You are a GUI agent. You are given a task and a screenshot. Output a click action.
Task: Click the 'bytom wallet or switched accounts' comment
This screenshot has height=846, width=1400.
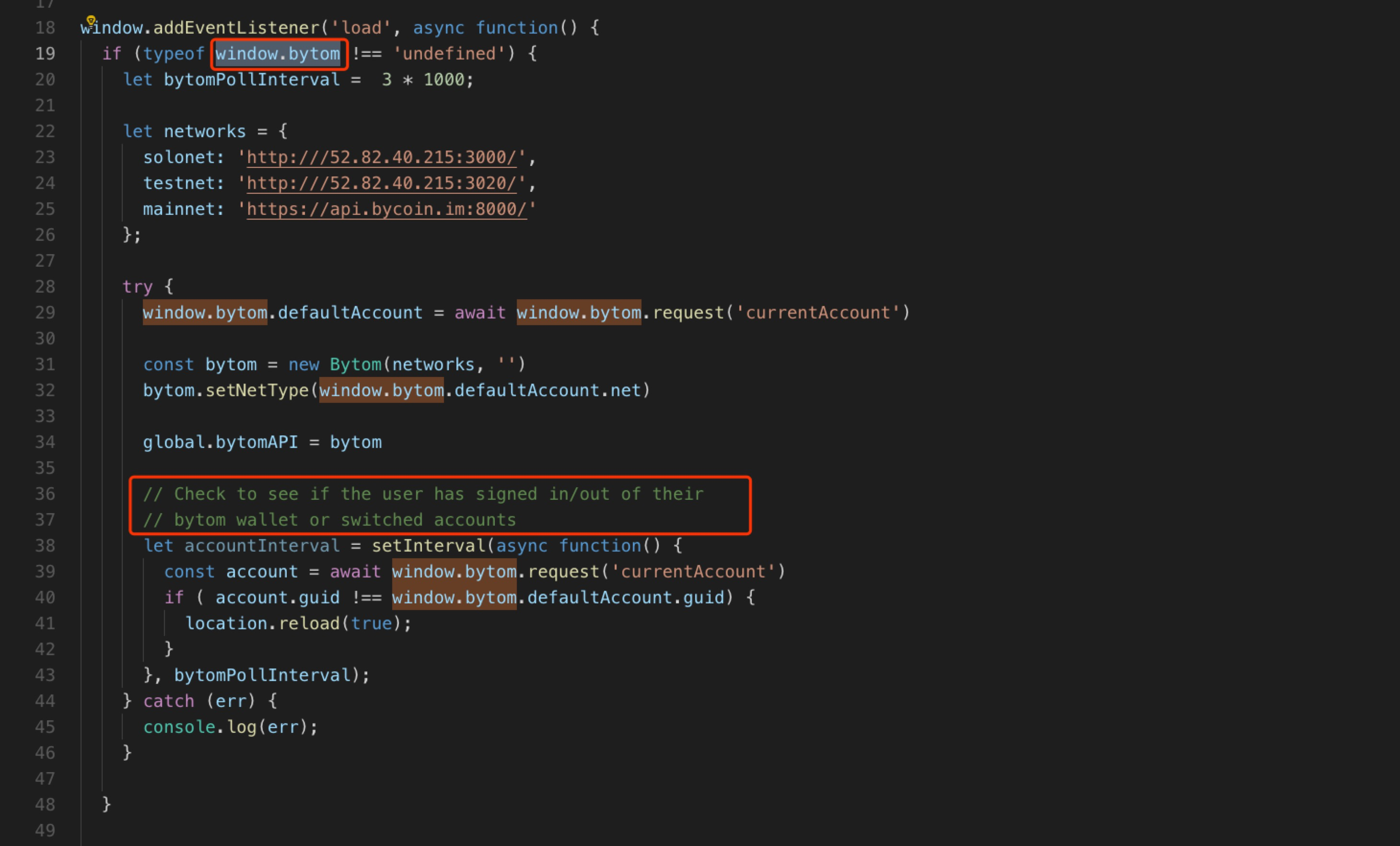pyautogui.click(x=329, y=520)
